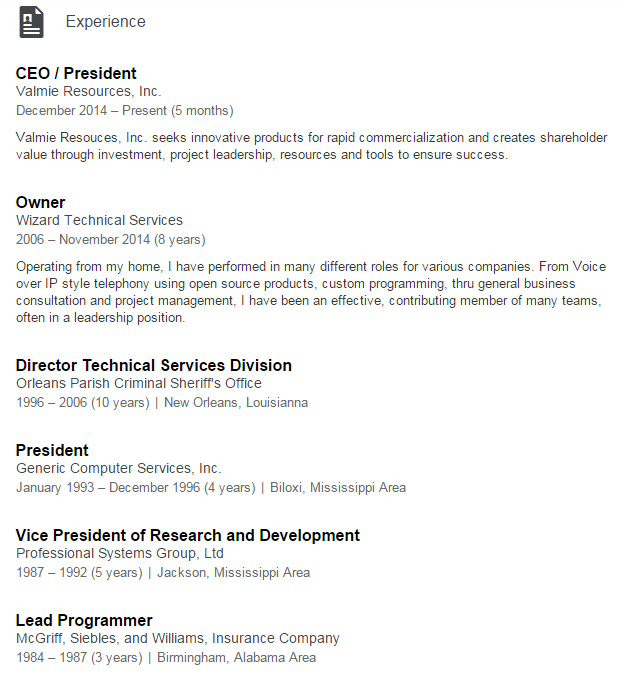The image size is (621, 677).
Task: Select the Wizard Technical Services description text
Action: click(x=311, y=292)
